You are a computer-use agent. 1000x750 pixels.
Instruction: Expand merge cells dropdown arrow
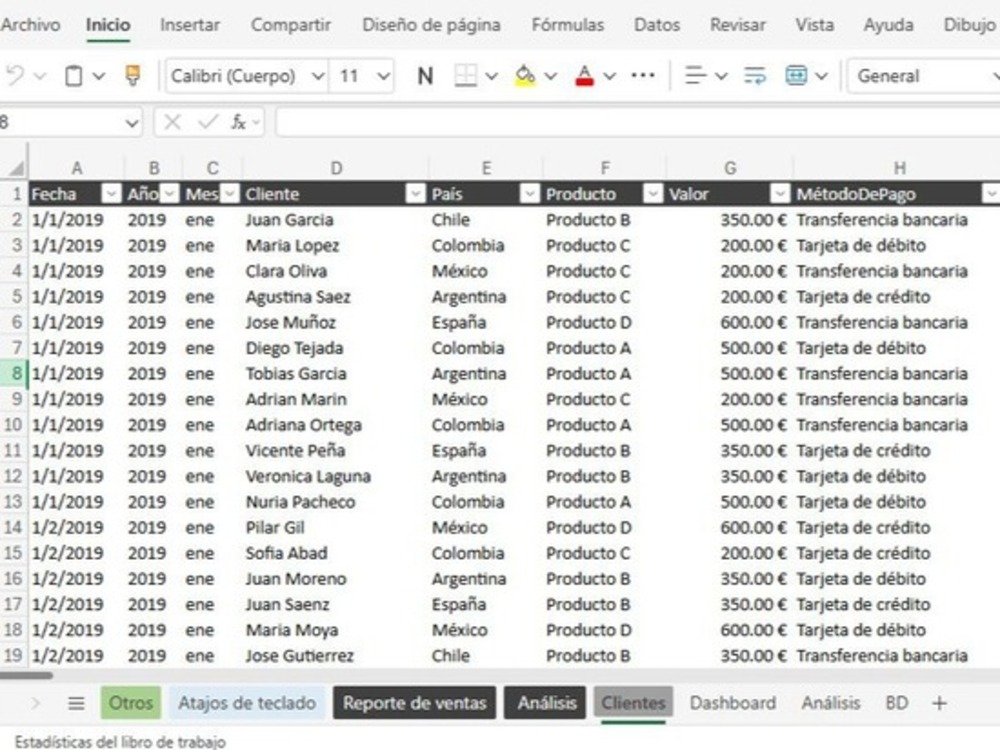point(821,77)
